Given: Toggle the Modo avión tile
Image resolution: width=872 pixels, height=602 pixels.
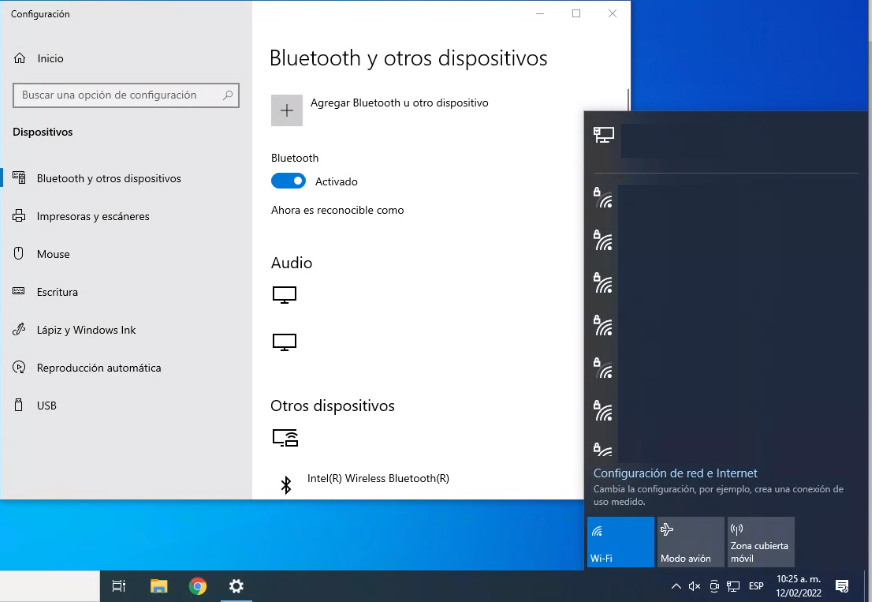Looking at the screenshot, I should click(691, 542).
